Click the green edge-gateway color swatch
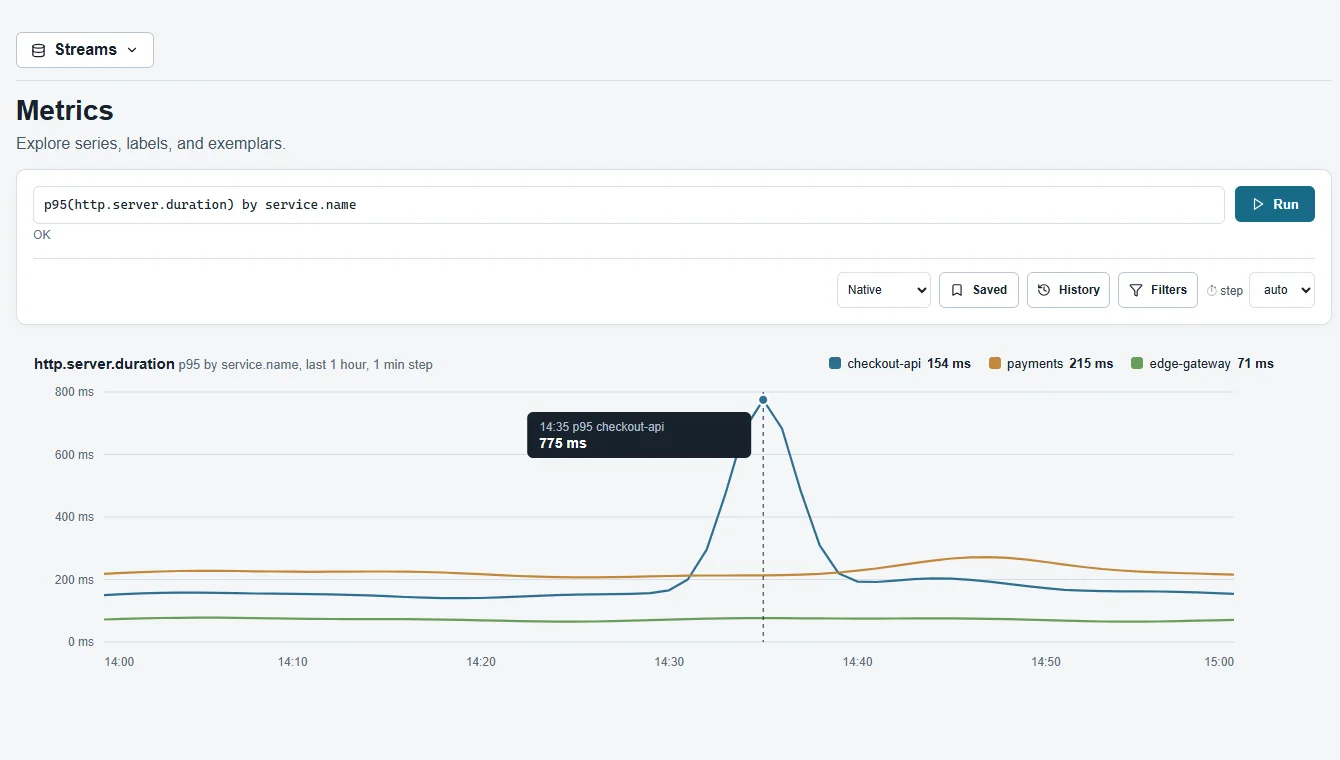This screenshot has height=760, width=1340. (1137, 364)
